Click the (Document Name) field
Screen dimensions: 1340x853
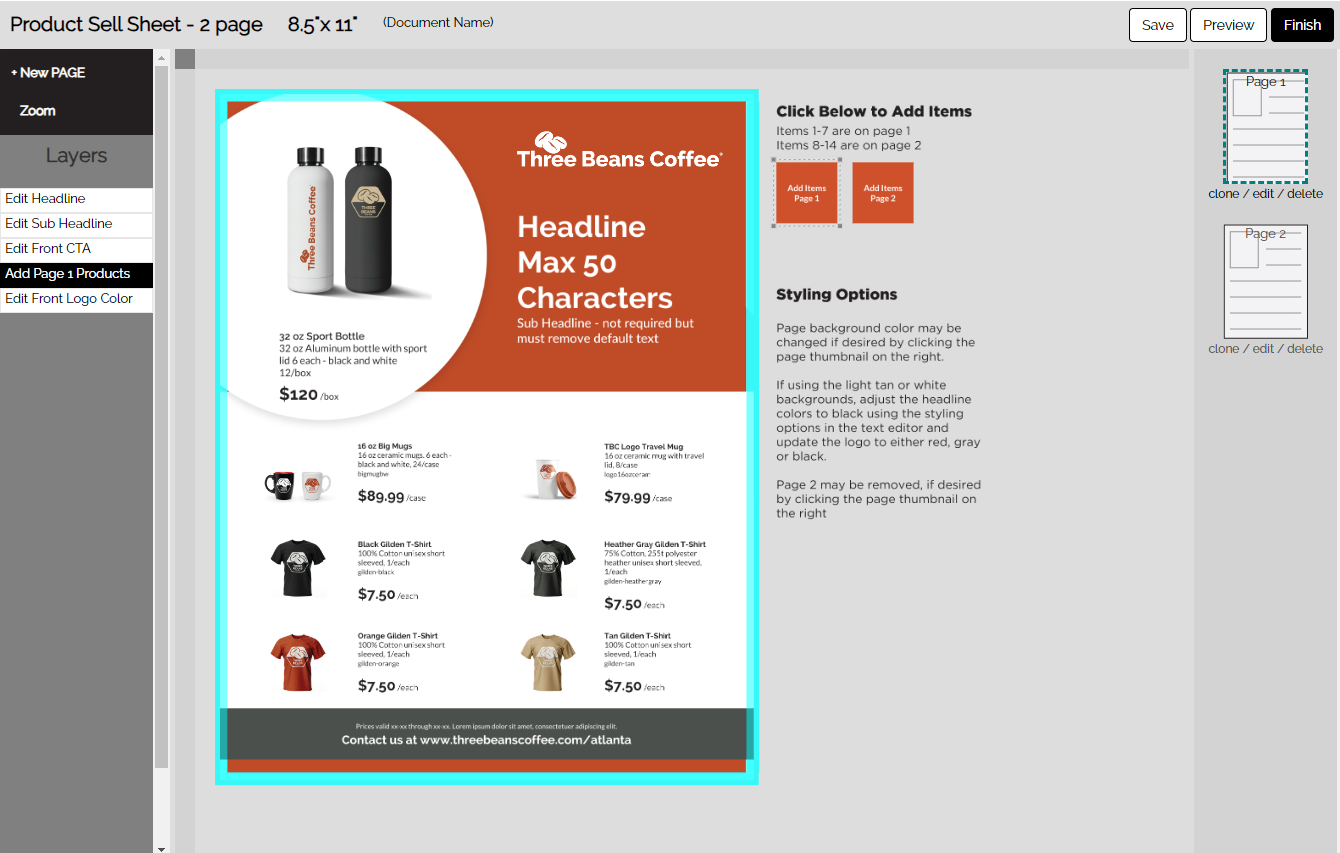coord(438,22)
